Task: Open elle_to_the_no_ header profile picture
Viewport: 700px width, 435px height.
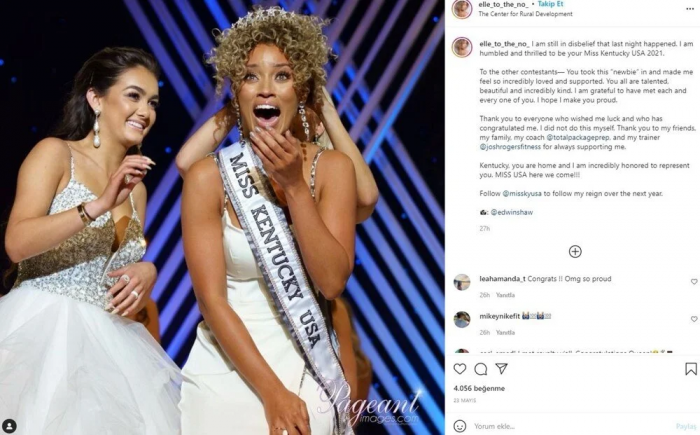Action: [462, 9]
